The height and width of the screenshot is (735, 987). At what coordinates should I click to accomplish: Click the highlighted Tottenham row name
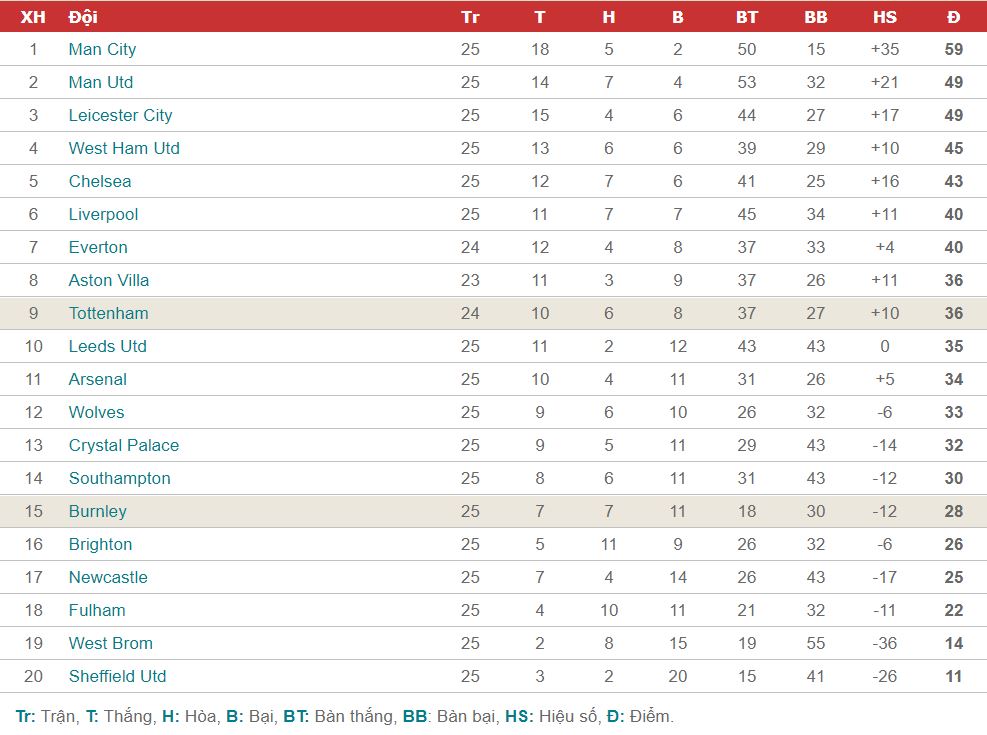click(x=109, y=313)
